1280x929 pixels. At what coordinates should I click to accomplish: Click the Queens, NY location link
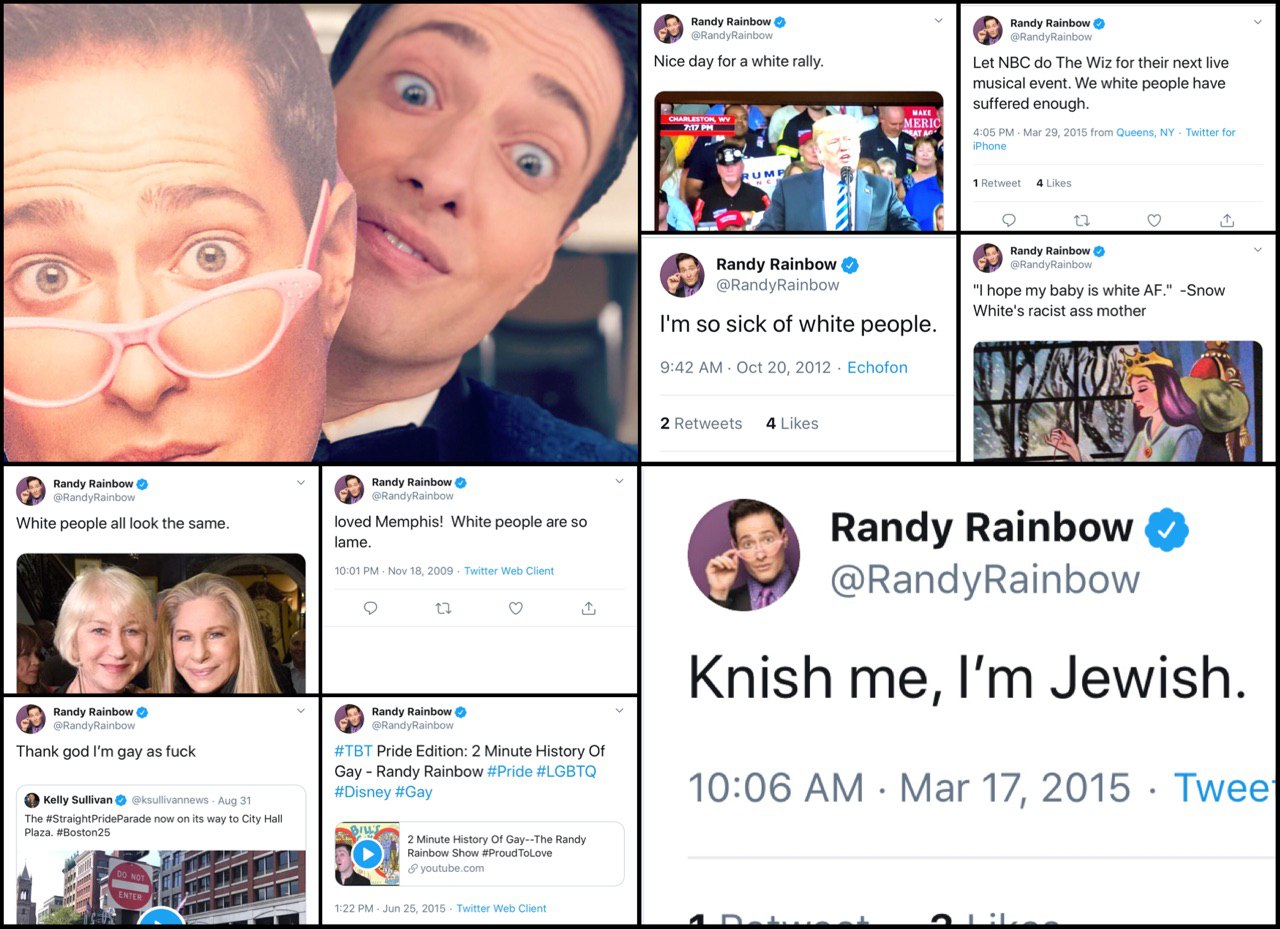coord(1145,132)
